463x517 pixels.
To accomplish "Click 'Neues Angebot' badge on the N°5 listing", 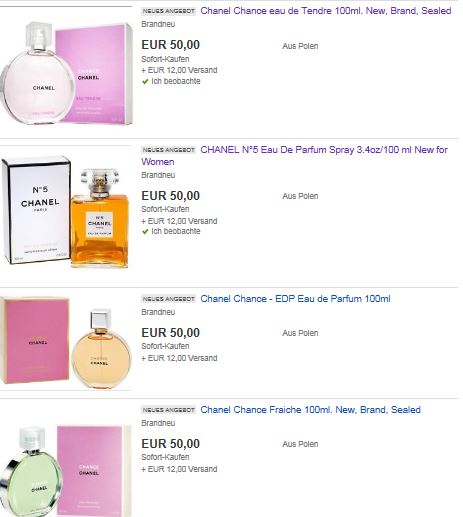I will point(168,150).
